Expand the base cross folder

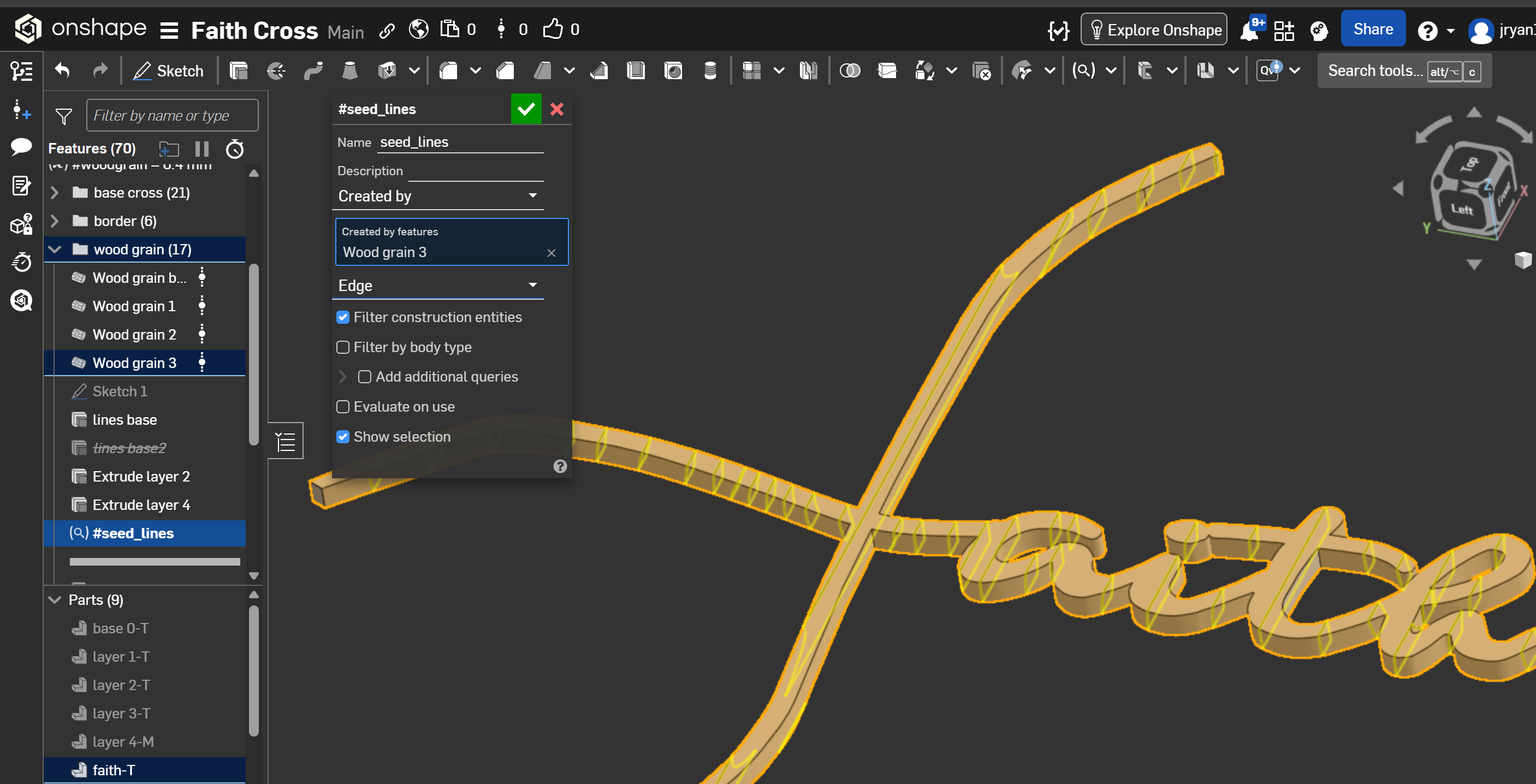click(x=55, y=193)
